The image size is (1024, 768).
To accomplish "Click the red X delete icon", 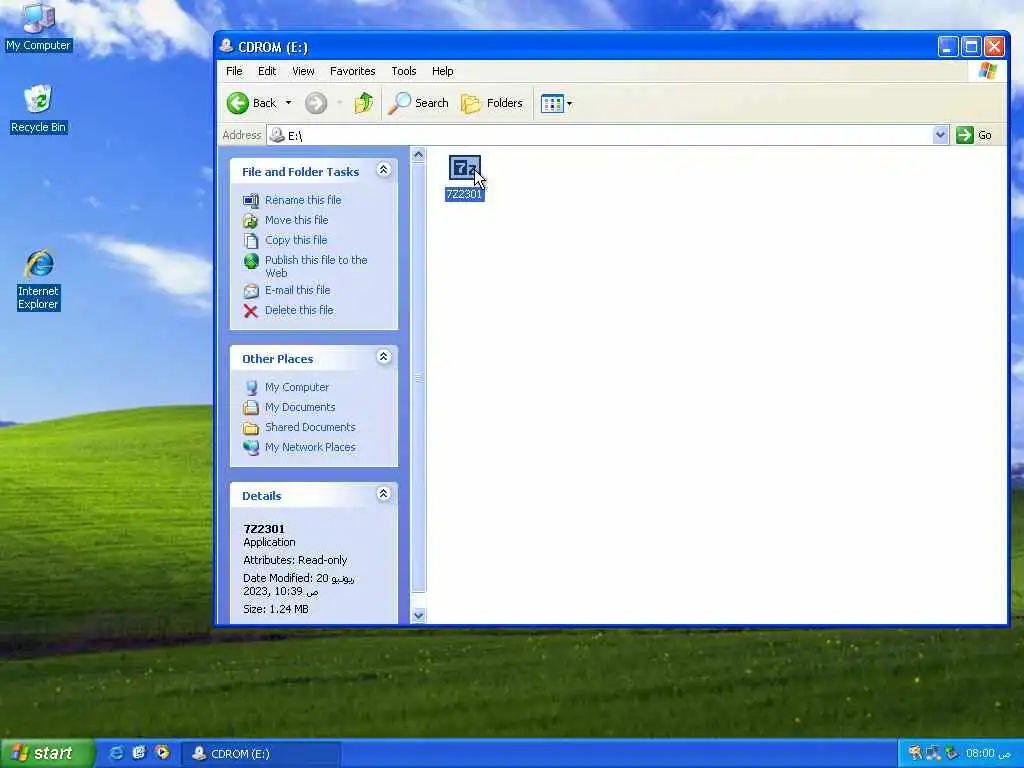I will pyautogui.click(x=251, y=311).
